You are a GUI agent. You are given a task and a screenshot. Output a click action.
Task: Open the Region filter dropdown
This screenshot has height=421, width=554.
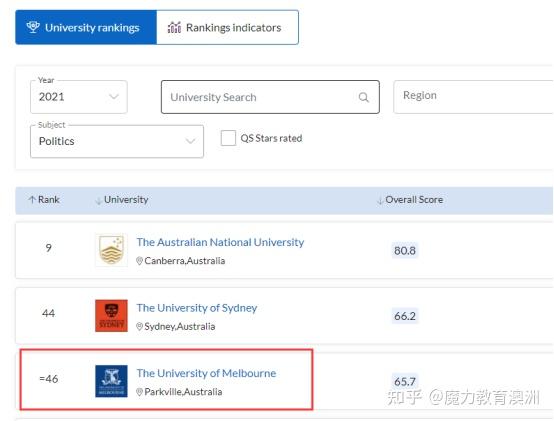click(473, 97)
